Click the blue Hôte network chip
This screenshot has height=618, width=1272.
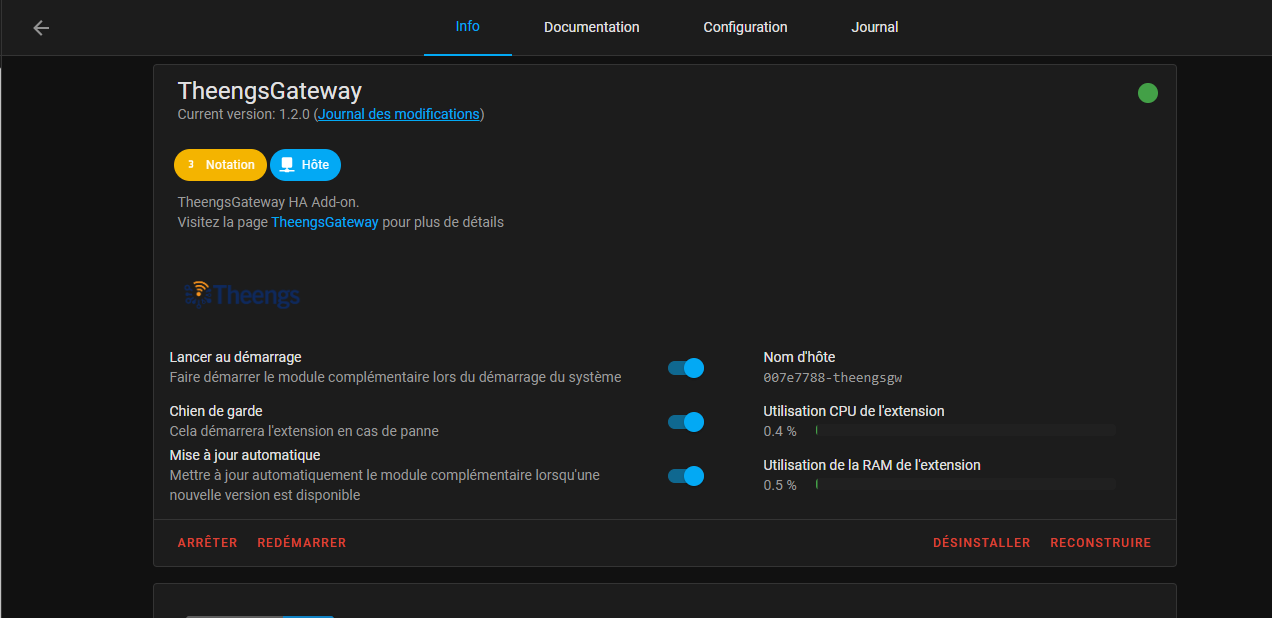[x=305, y=165]
